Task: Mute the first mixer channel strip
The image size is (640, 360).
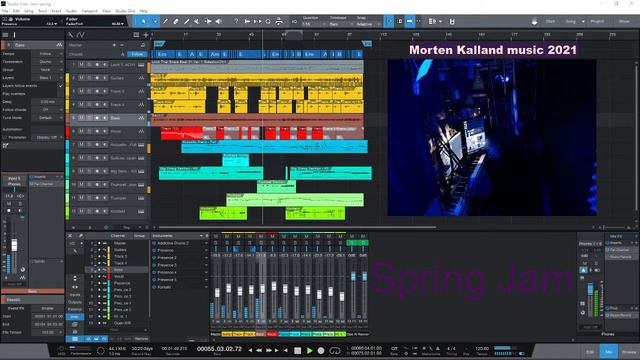Action: [x=216, y=236]
